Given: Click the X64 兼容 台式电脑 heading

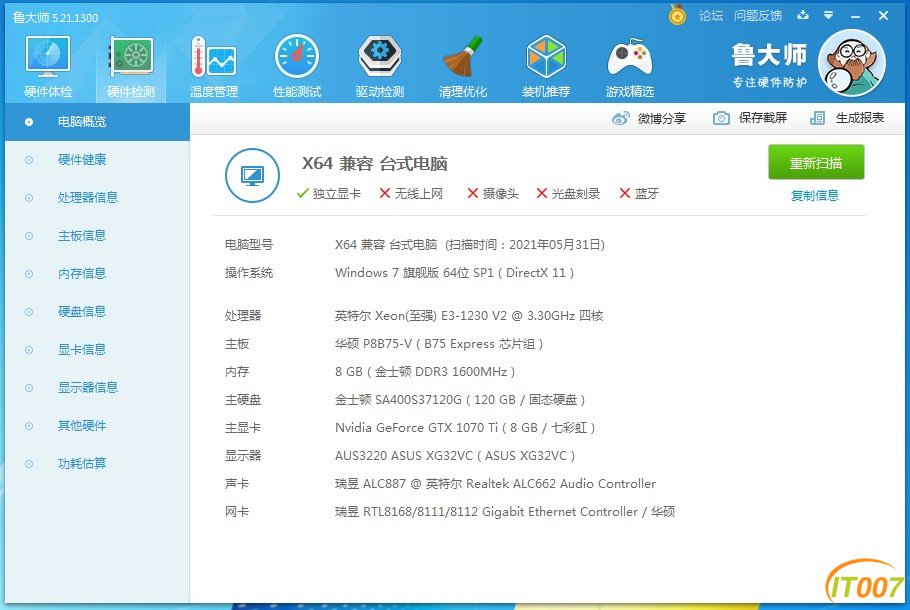Looking at the screenshot, I should [375, 164].
